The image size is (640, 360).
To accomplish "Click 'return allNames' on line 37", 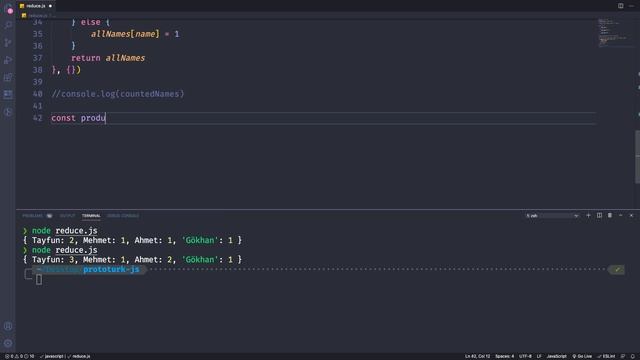I will pos(108,58).
